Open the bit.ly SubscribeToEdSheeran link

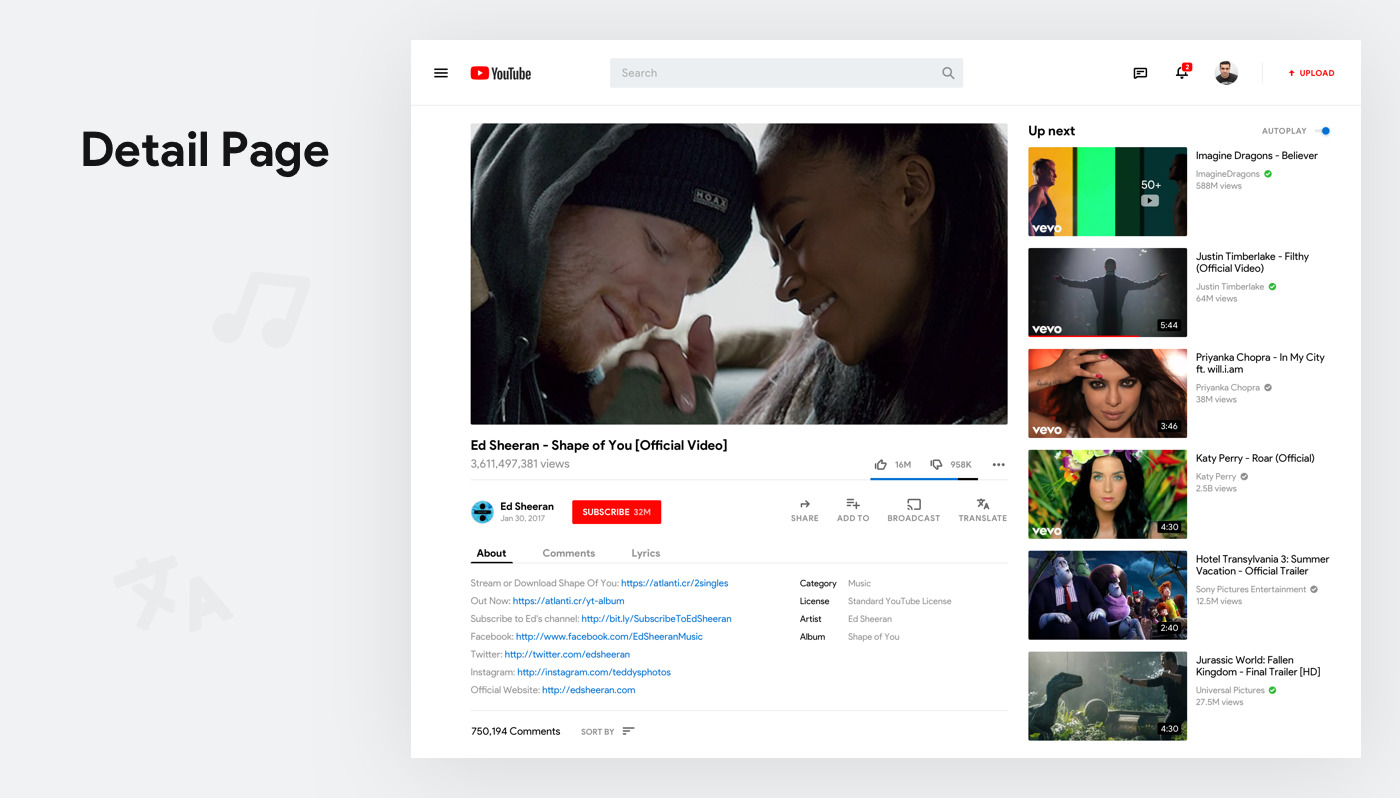point(656,619)
